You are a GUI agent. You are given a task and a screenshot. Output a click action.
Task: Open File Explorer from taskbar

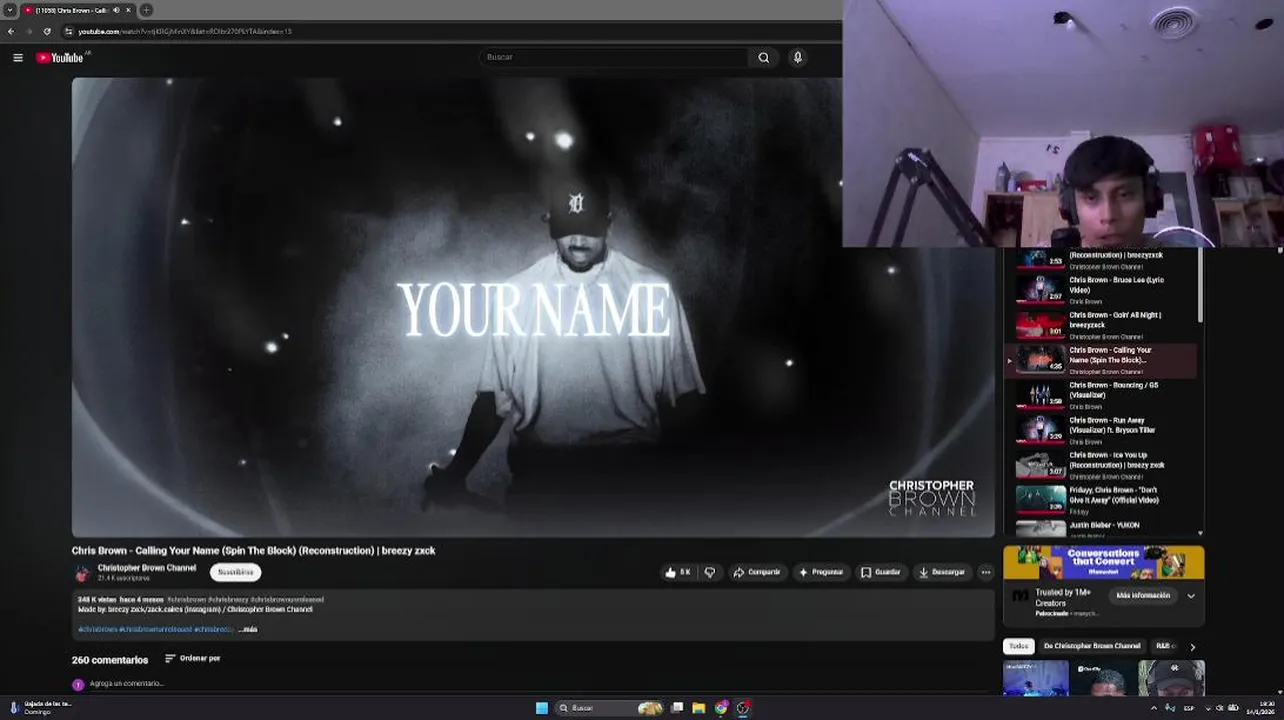click(x=699, y=708)
